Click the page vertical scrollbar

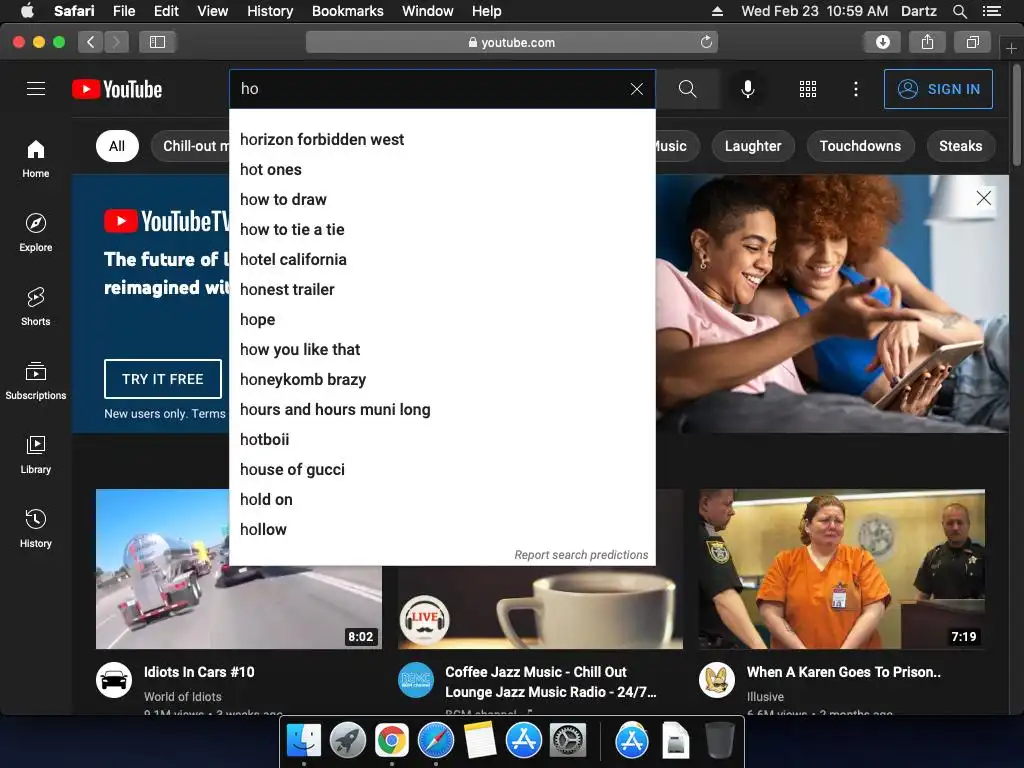tap(1017, 116)
